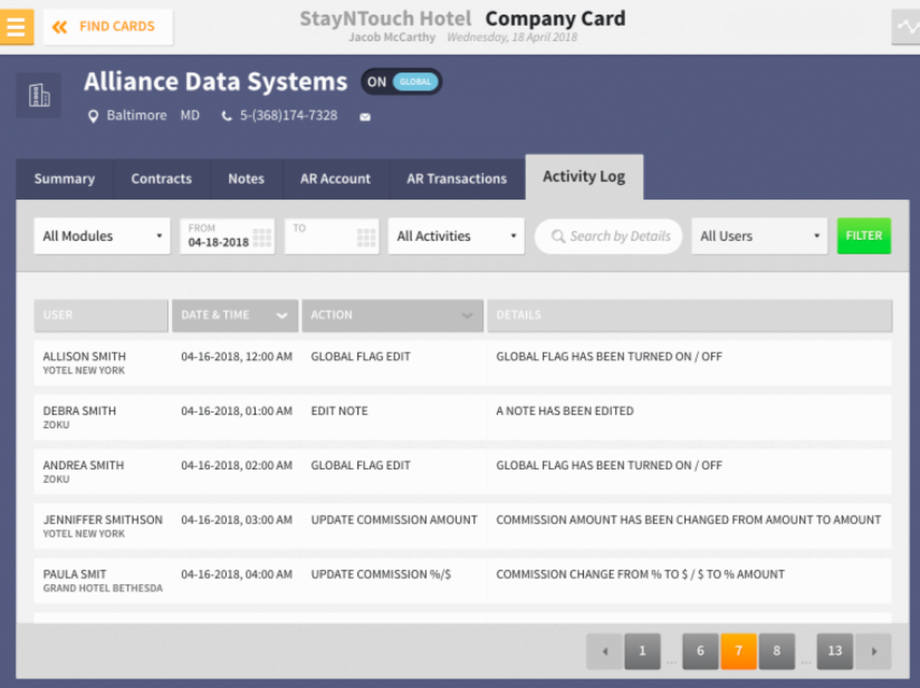Click Update Commission Amount action text
The height and width of the screenshot is (688, 920).
tap(394, 520)
